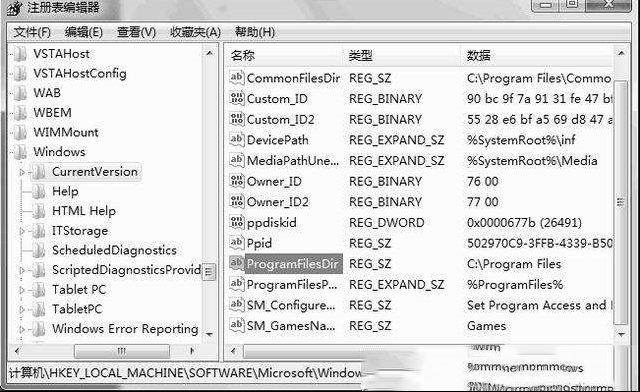Viewport: 640px width, 392px height.
Task: Select the VSTAHostConfig key
Action: [80, 74]
